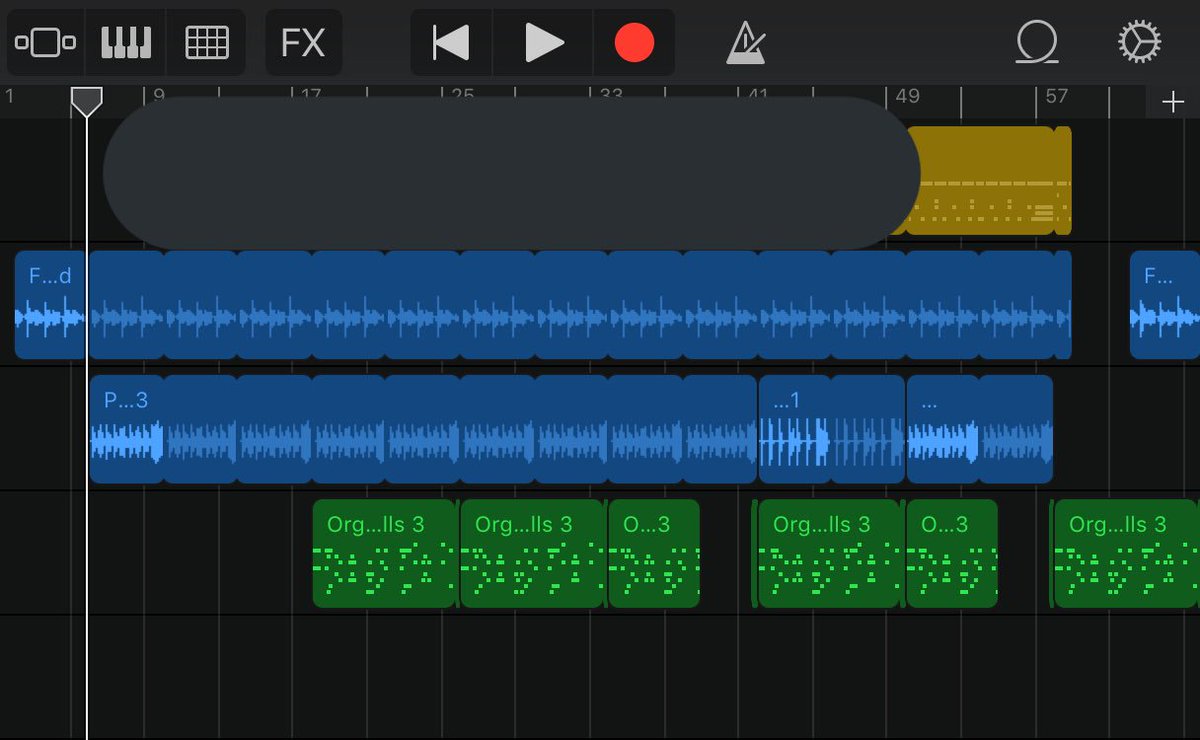This screenshot has width=1200, height=740.
Task: Open song sections with the plus button
Action: point(1172,102)
